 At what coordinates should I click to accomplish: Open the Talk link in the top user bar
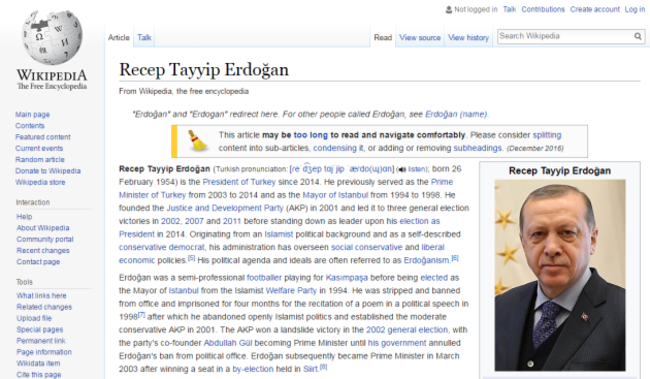pos(509,9)
